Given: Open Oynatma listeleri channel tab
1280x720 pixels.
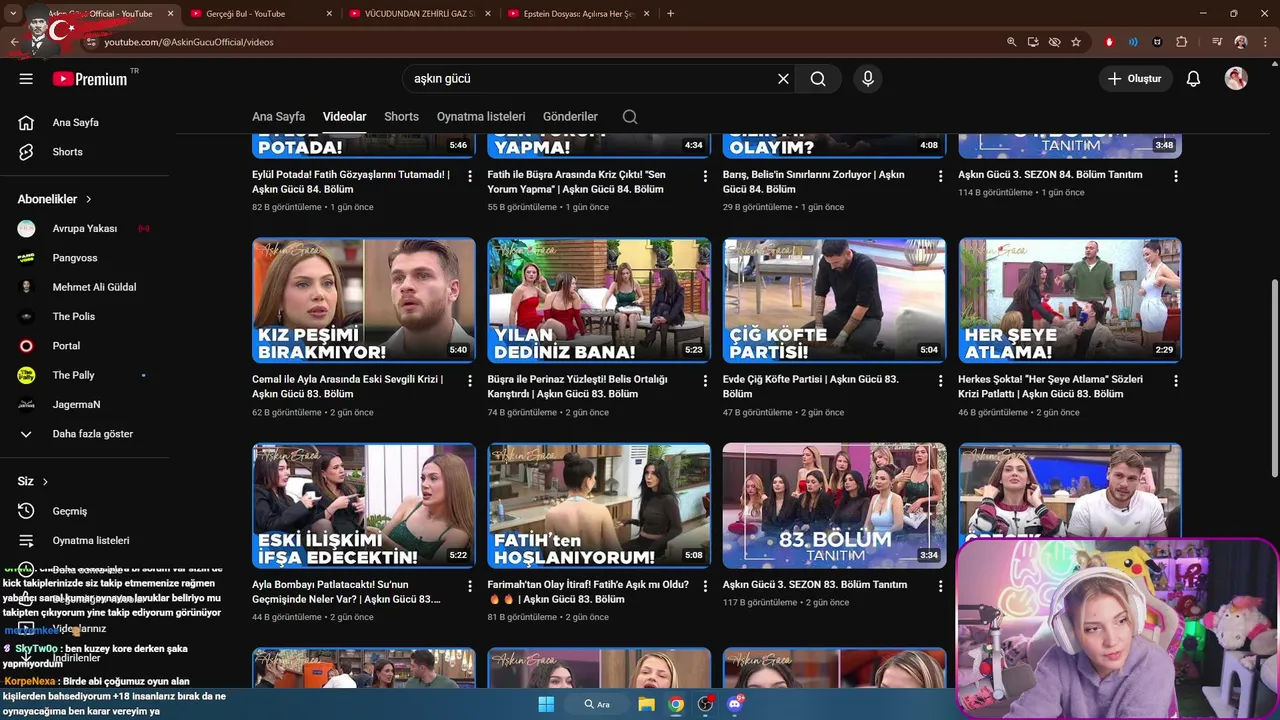Looking at the screenshot, I should pyautogui.click(x=481, y=117).
